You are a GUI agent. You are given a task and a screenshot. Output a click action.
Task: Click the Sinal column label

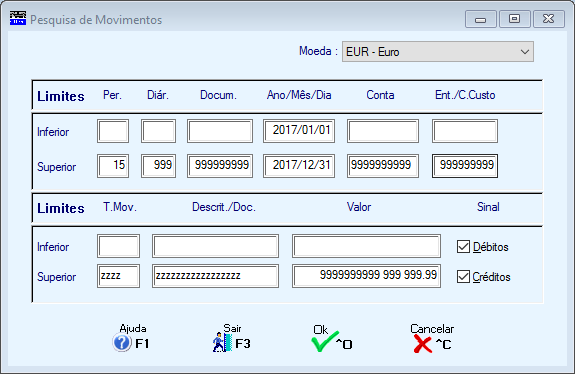pyautogui.click(x=488, y=207)
